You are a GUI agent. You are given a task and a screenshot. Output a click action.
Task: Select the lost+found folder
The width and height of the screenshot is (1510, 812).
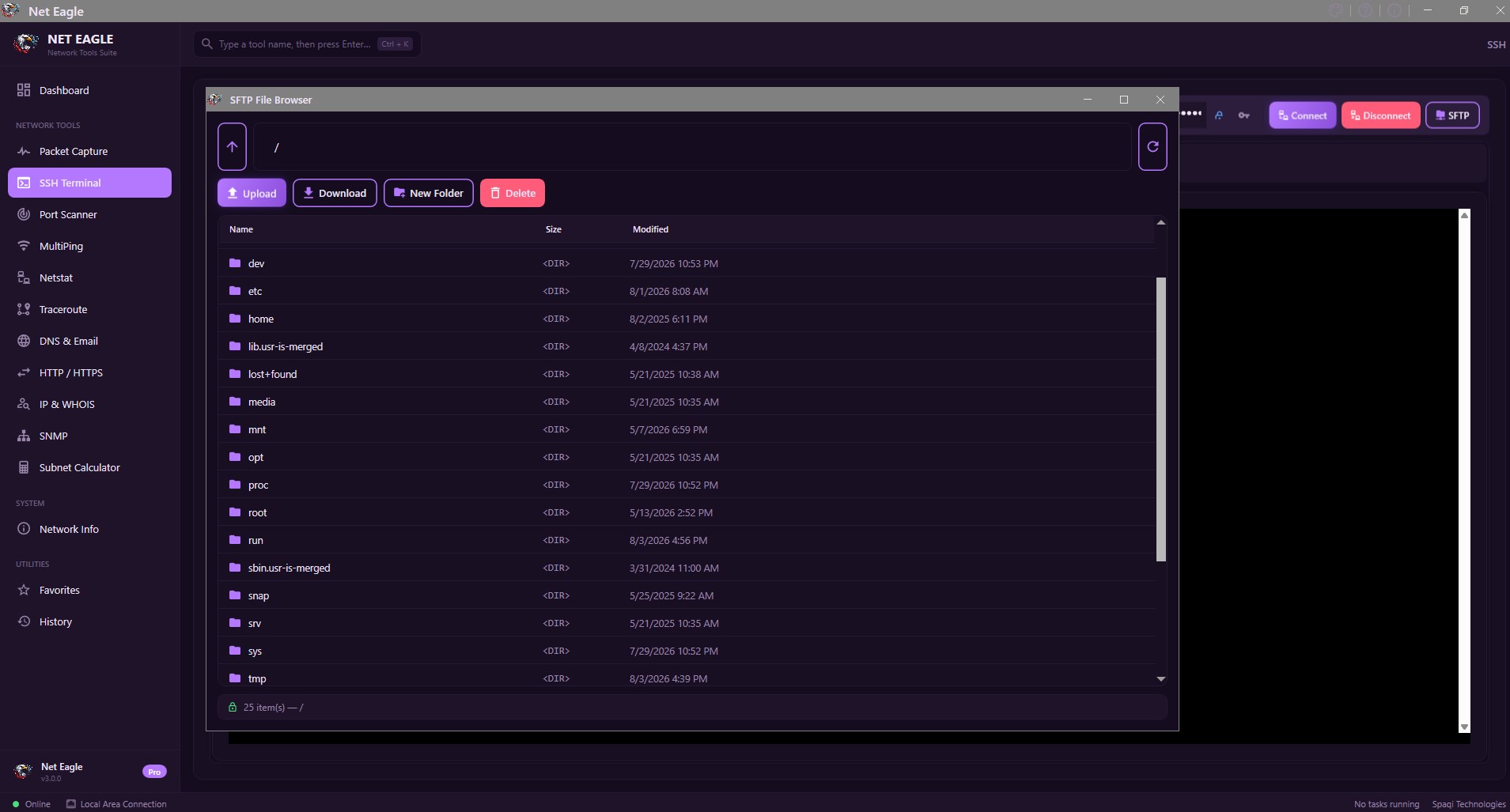[687, 374]
